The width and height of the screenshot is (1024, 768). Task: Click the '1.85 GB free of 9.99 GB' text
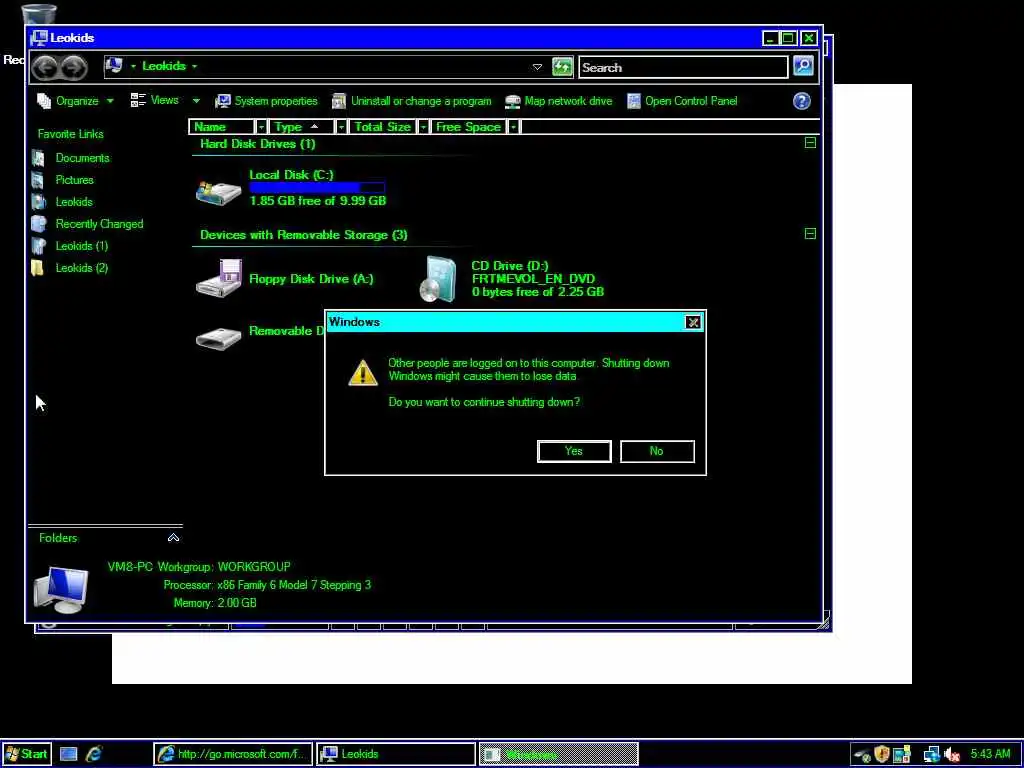point(317,201)
